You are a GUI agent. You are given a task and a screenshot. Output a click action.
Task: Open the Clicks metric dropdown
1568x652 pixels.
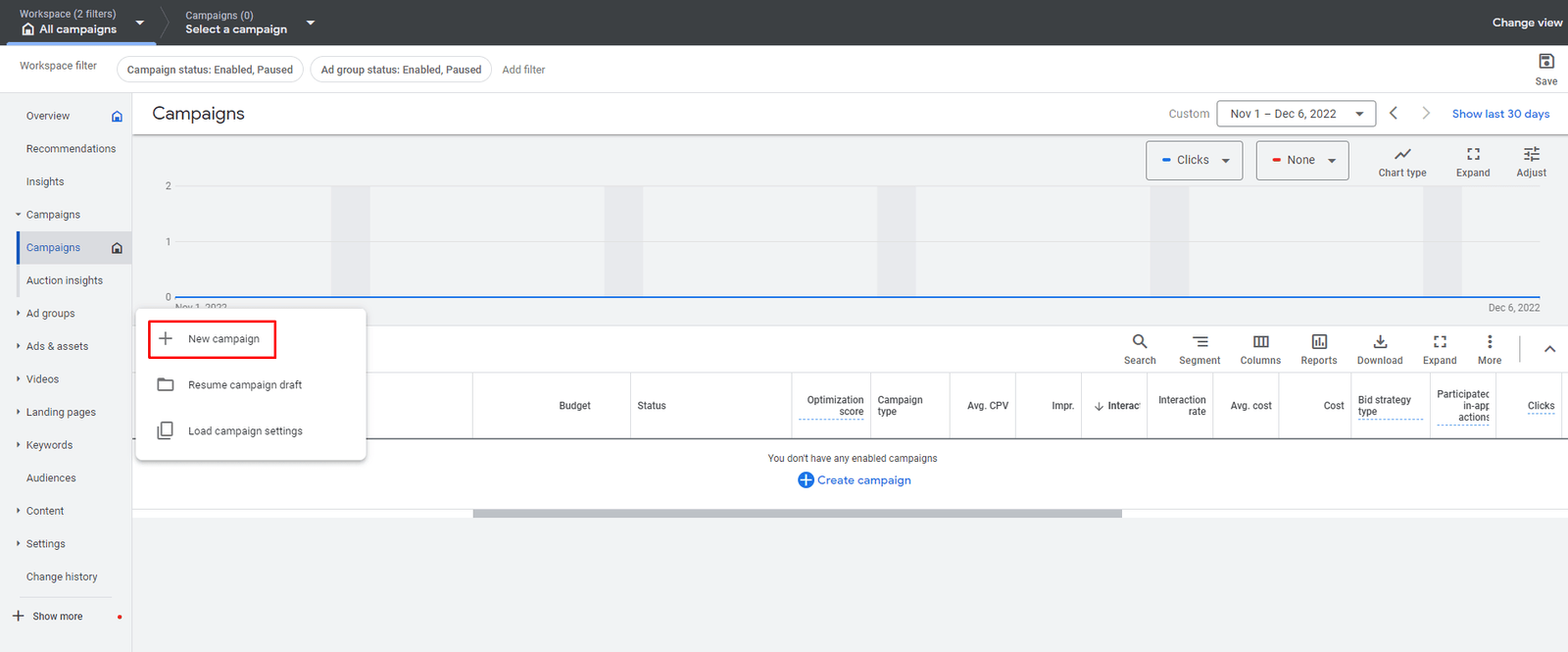(1194, 160)
